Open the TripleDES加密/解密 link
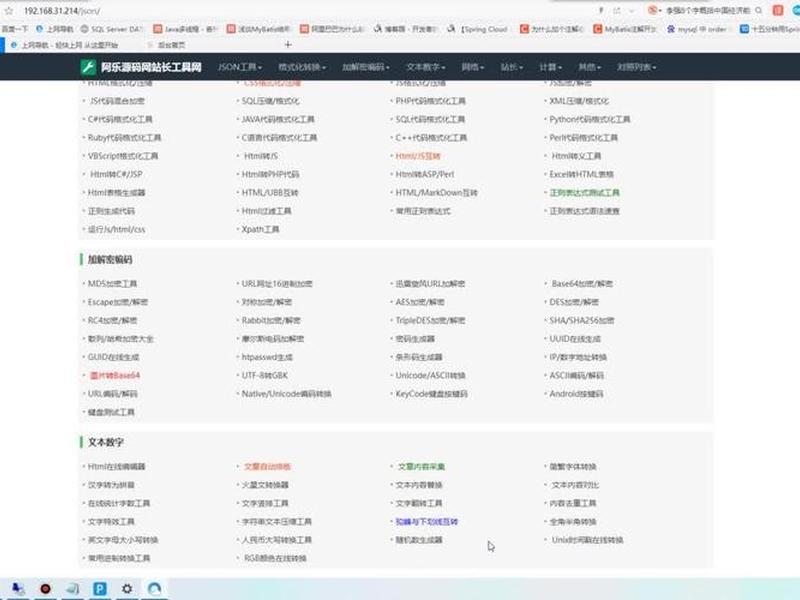Screen dimensions: 800x600 [x=430, y=320]
